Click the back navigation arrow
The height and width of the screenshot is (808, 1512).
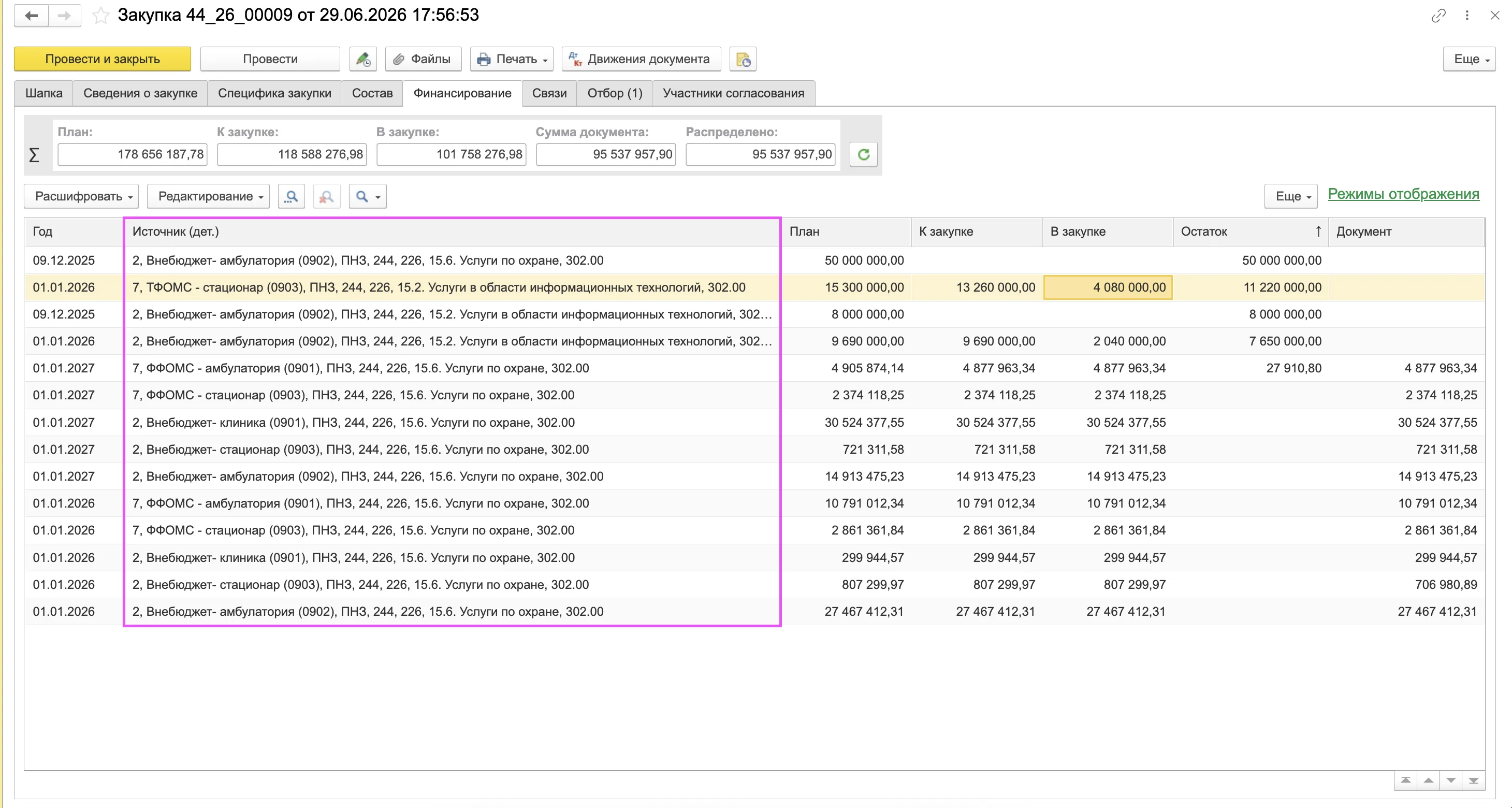pyautogui.click(x=32, y=16)
